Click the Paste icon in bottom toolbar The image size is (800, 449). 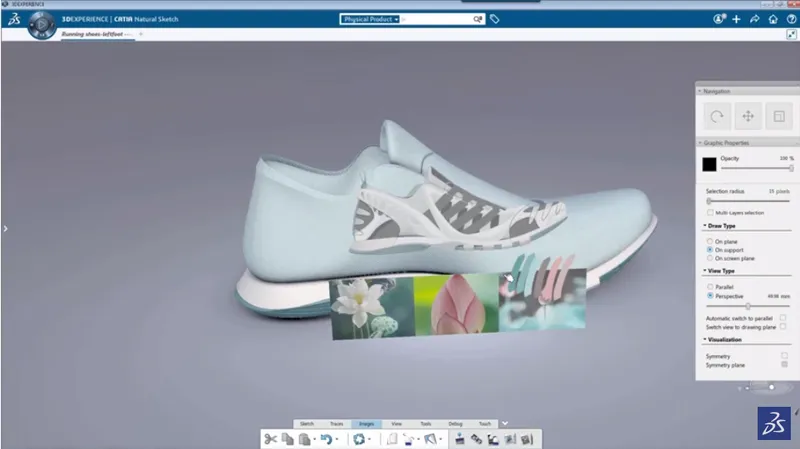coord(305,439)
